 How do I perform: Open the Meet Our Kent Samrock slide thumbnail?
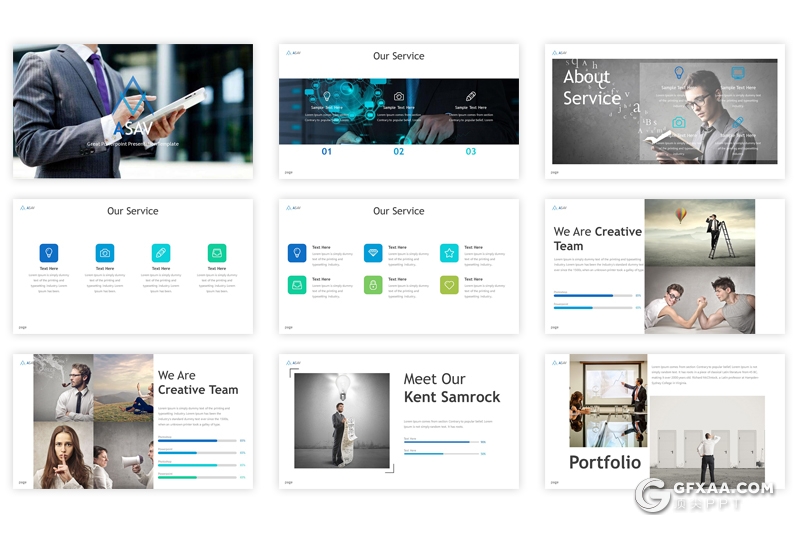tap(399, 421)
